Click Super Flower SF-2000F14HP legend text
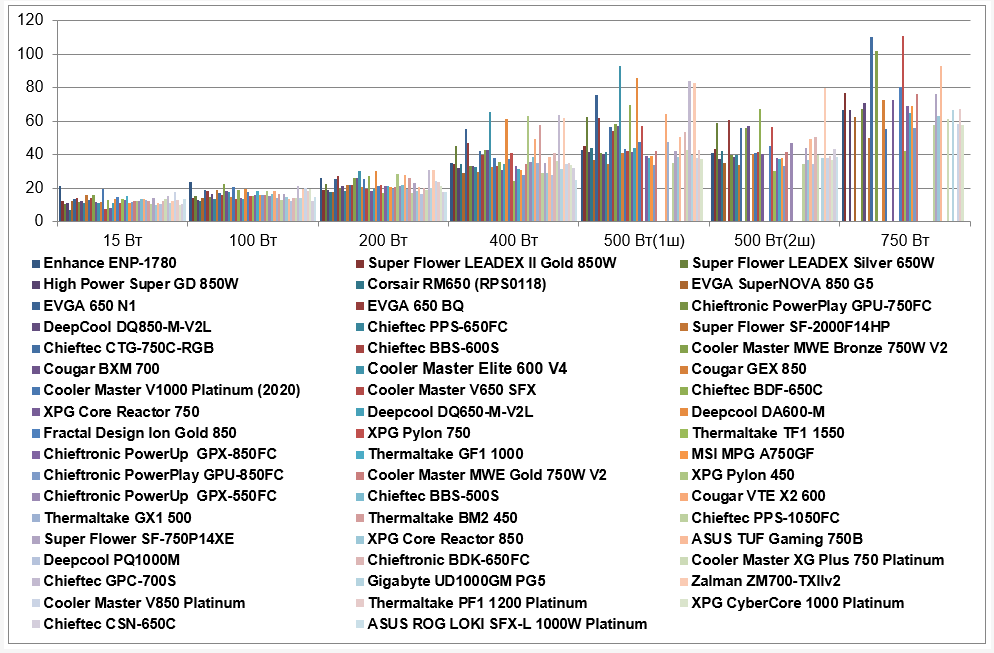This screenshot has height=653, width=994. (791, 327)
